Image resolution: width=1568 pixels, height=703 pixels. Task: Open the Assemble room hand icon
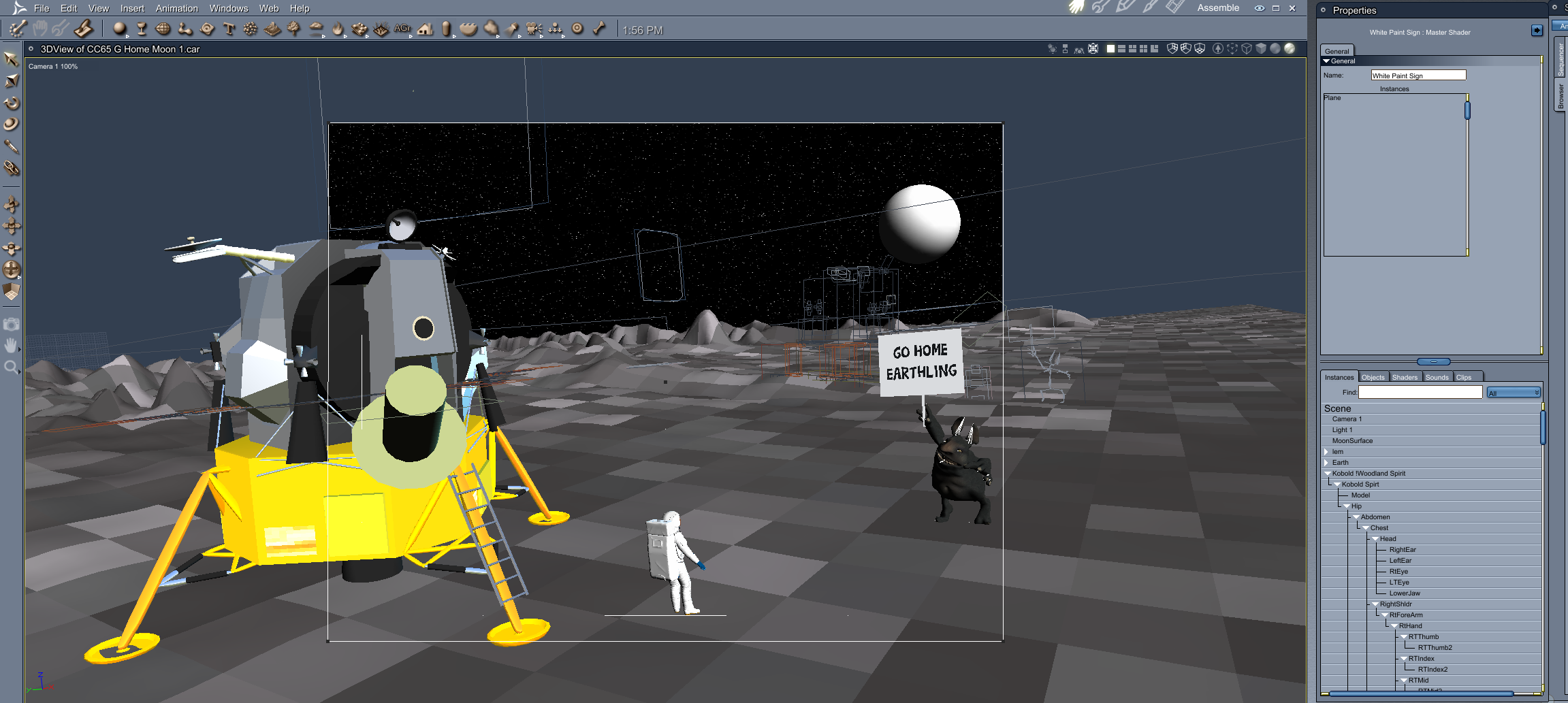coord(1076,7)
